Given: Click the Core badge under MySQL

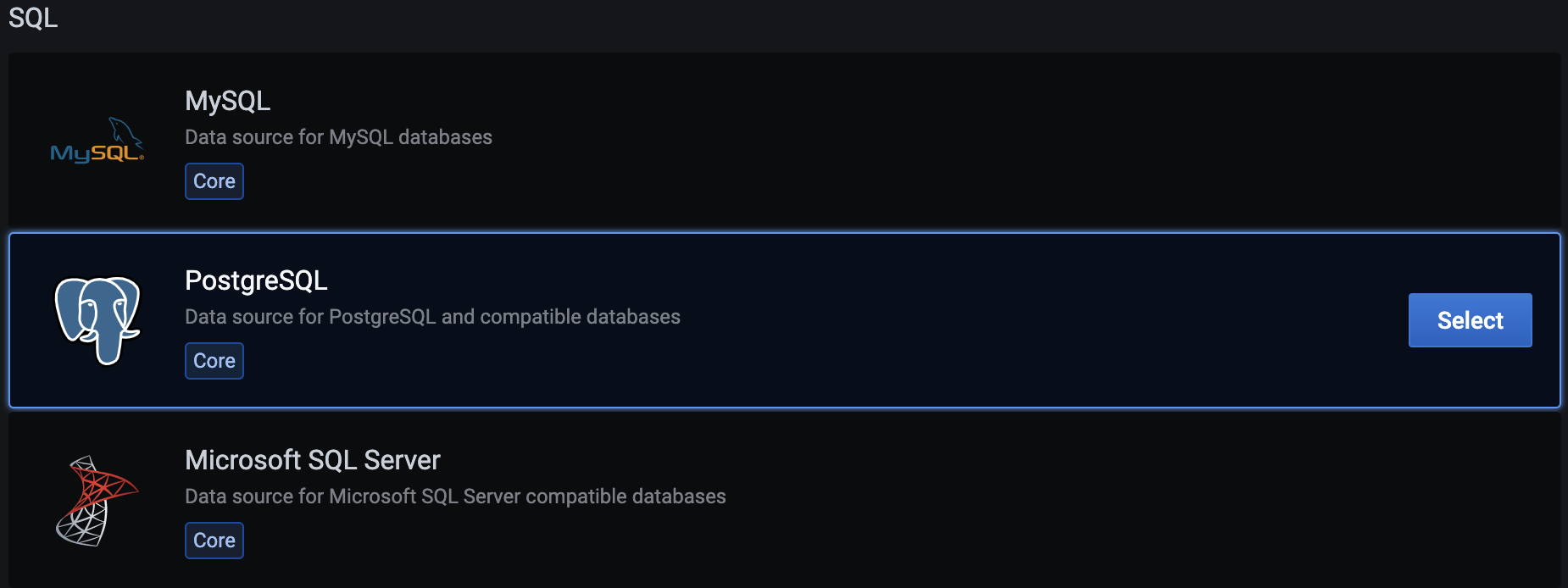Looking at the screenshot, I should pyautogui.click(x=214, y=181).
